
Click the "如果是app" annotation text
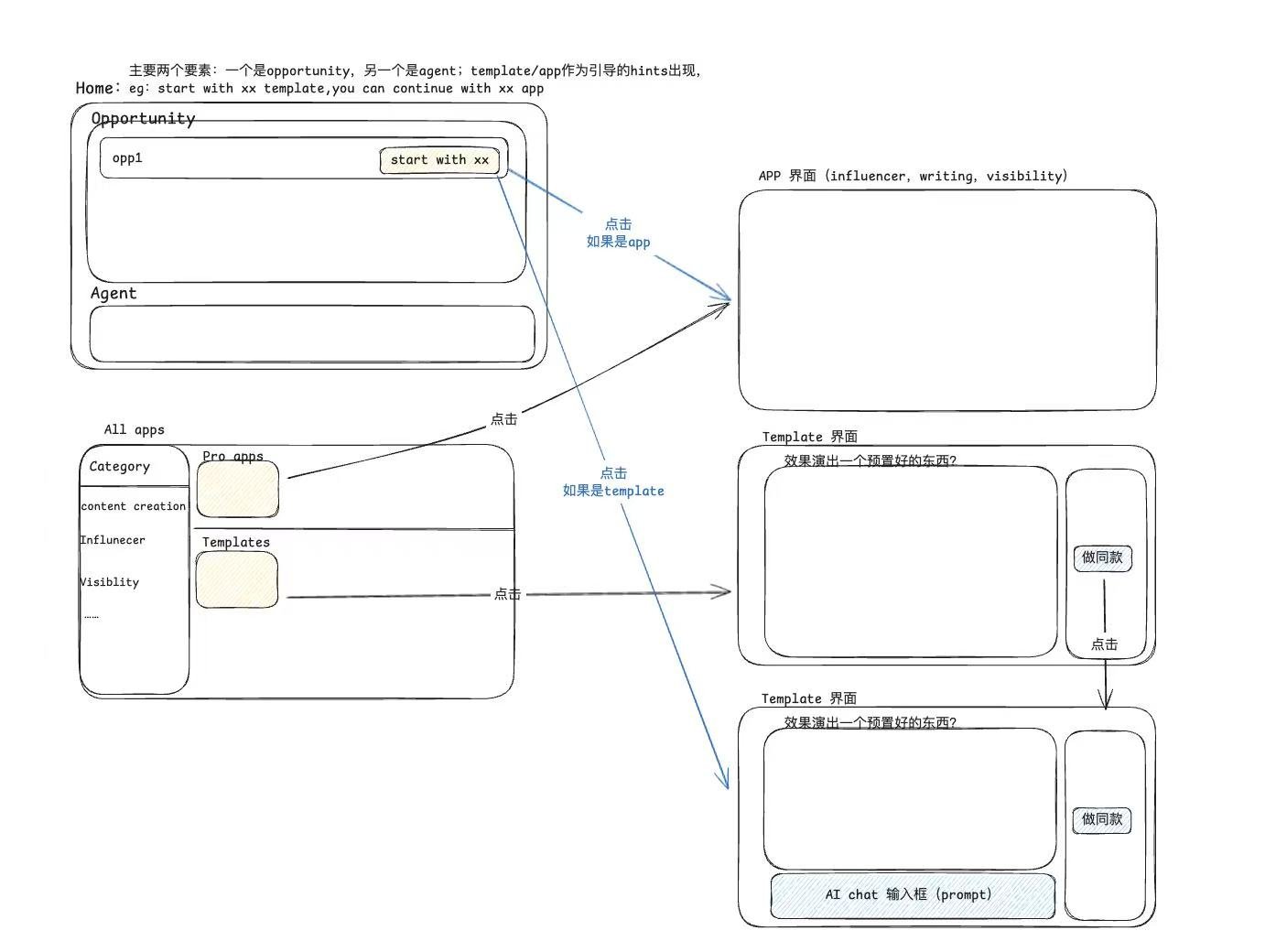tap(619, 243)
